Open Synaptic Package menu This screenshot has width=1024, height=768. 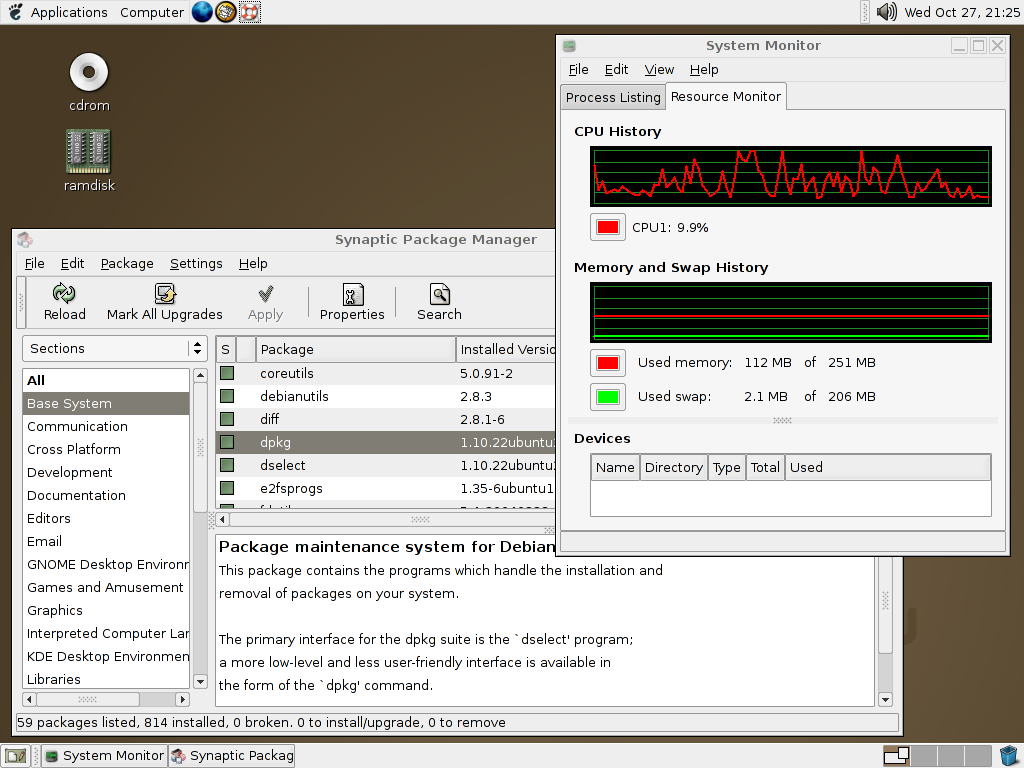pos(127,263)
